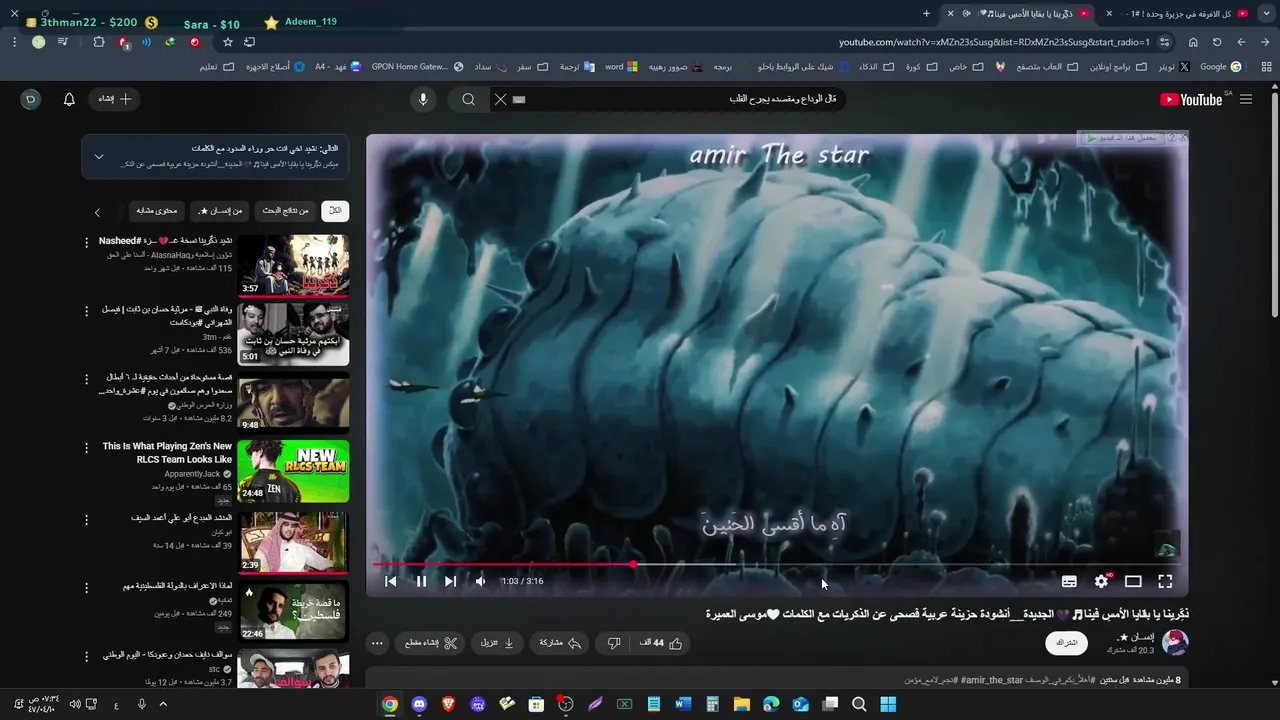
Task: Enter fullscreen video mode
Action: pyautogui.click(x=1165, y=581)
